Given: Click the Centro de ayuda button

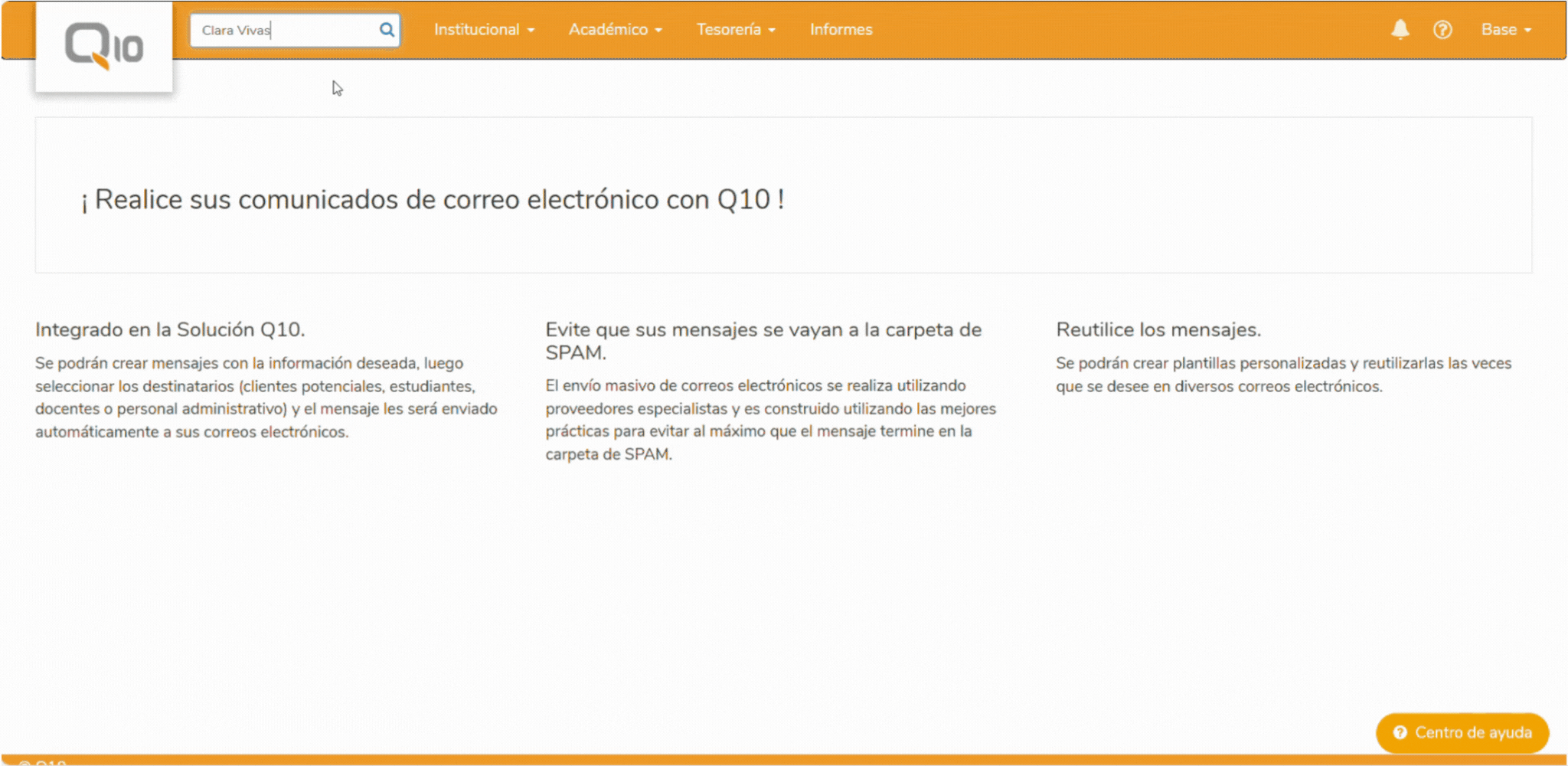Looking at the screenshot, I should 1462,732.
